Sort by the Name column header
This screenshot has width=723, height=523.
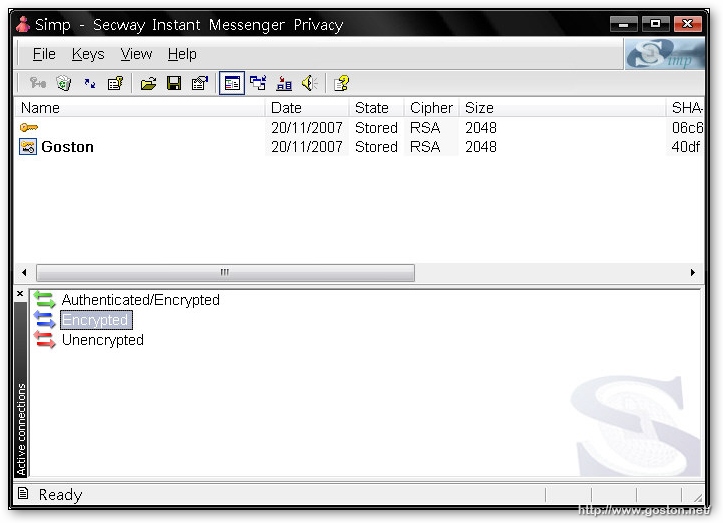click(140, 107)
